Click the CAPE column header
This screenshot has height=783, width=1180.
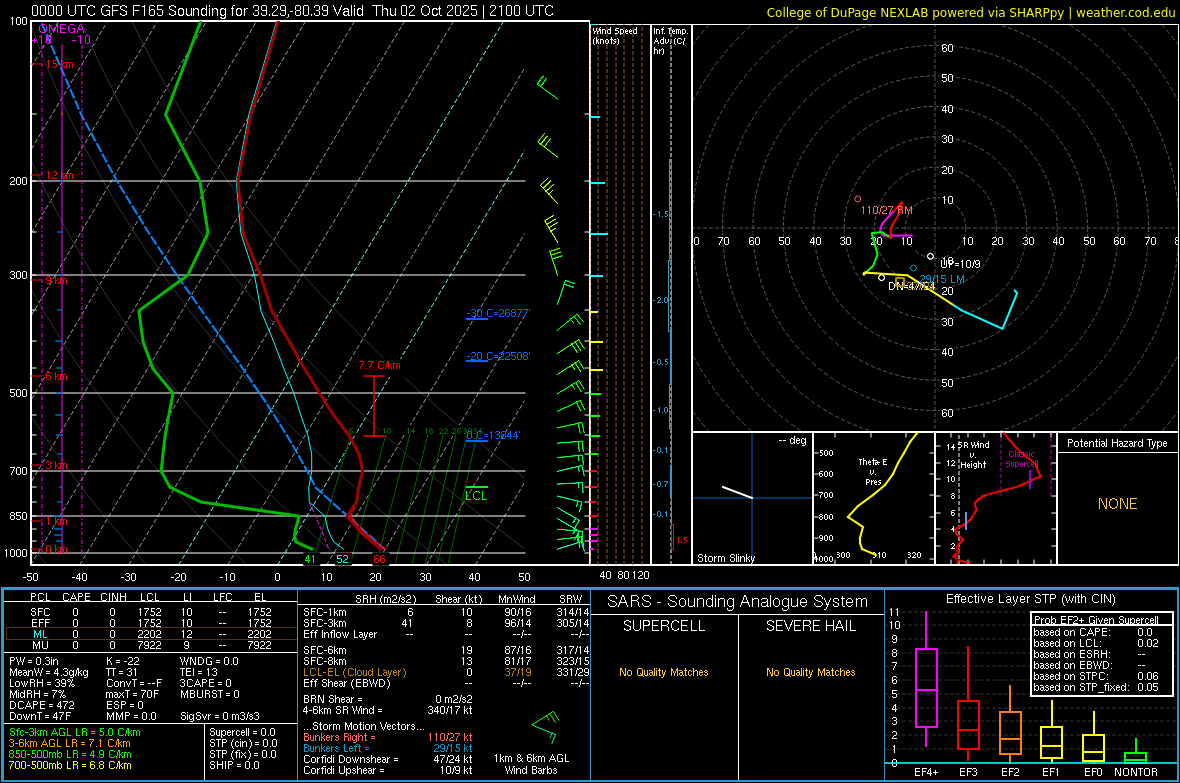76,596
